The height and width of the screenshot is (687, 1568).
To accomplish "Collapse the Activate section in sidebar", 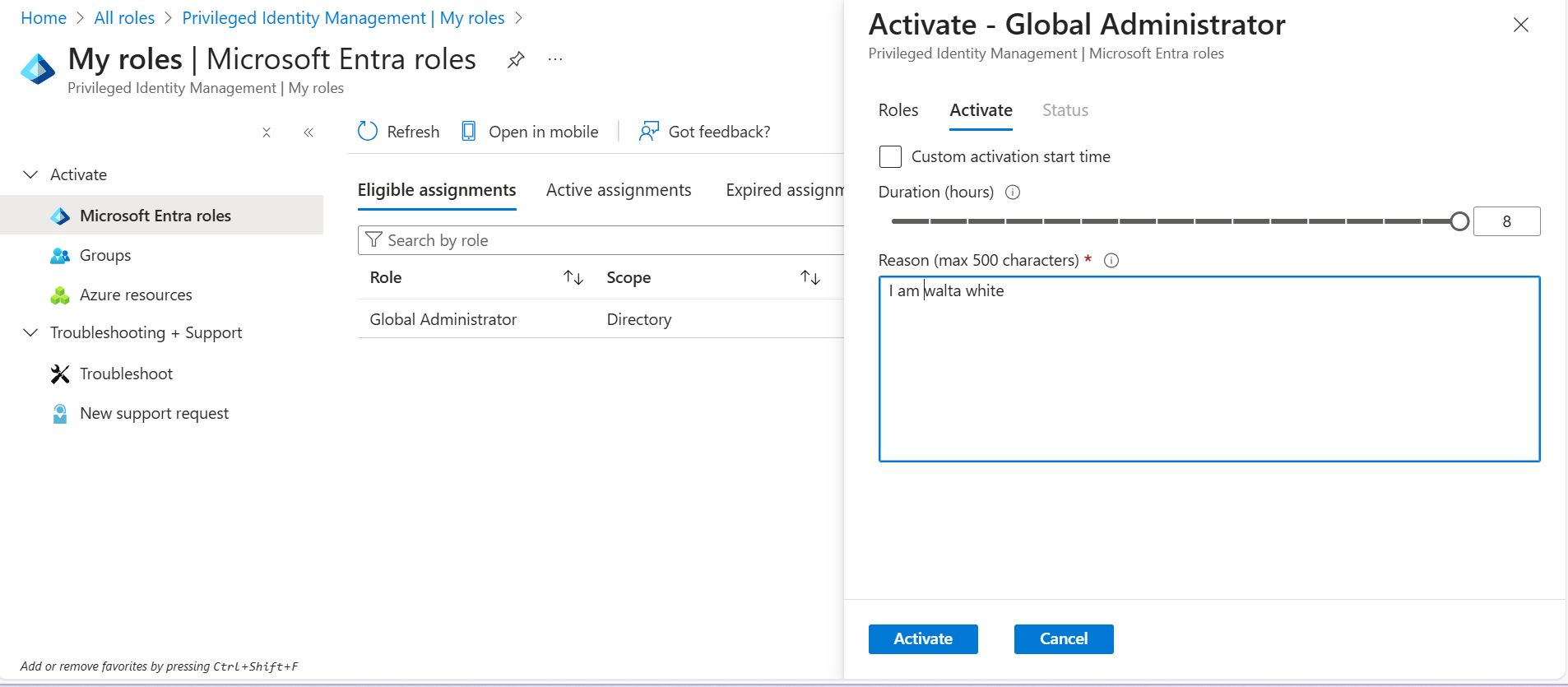I will pos(30,174).
